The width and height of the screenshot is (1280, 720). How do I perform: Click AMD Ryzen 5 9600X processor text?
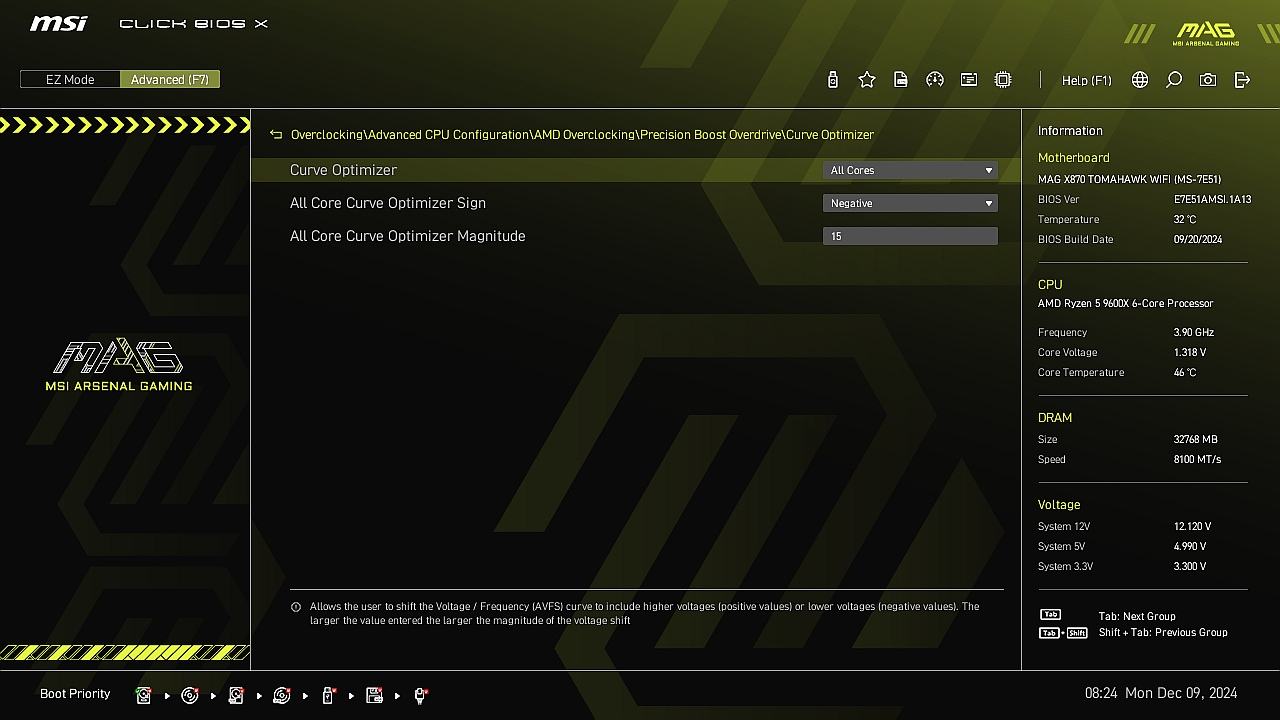coord(1125,303)
